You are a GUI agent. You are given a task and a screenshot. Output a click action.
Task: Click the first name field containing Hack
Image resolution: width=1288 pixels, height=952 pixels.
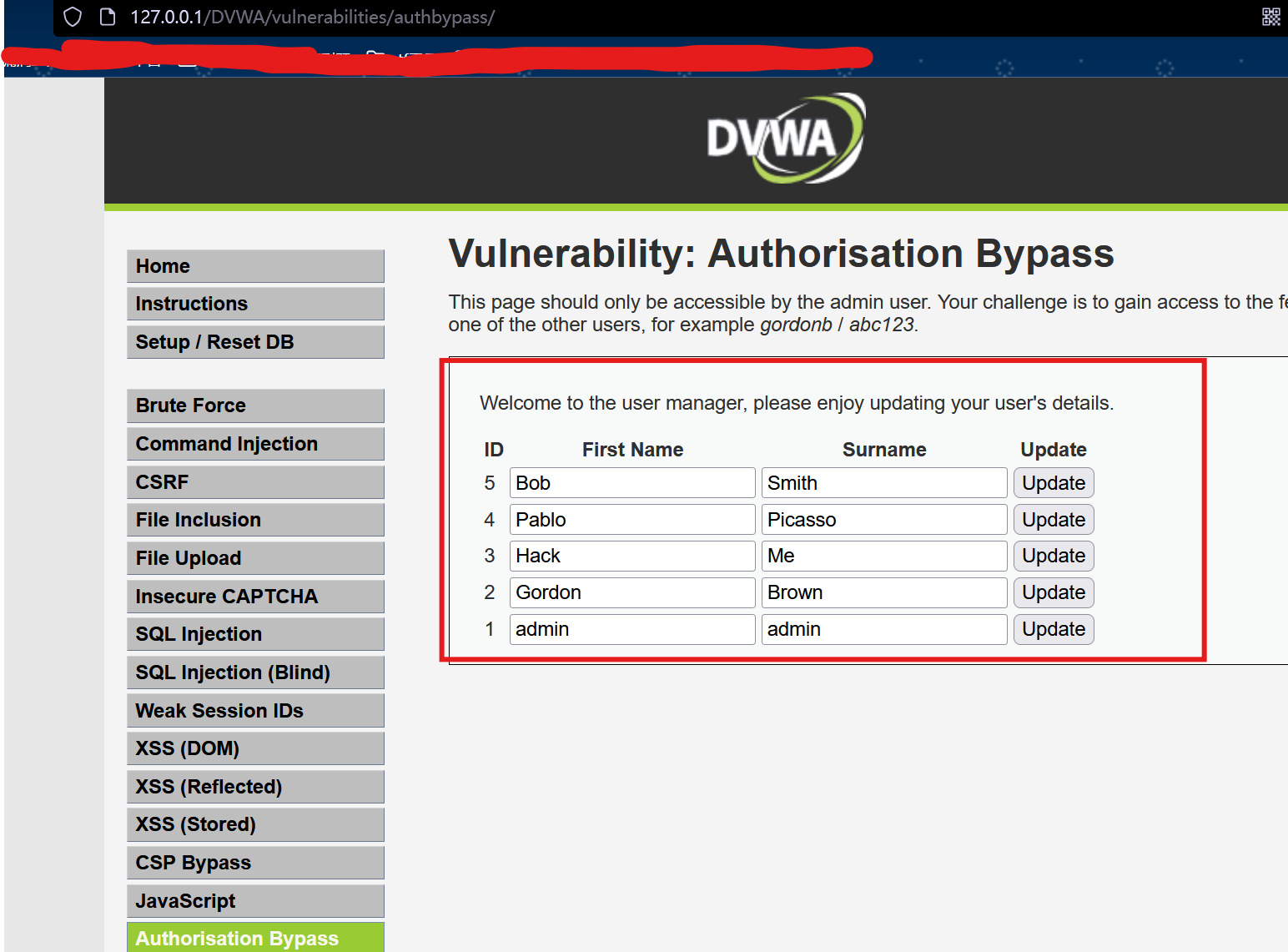click(632, 556)
